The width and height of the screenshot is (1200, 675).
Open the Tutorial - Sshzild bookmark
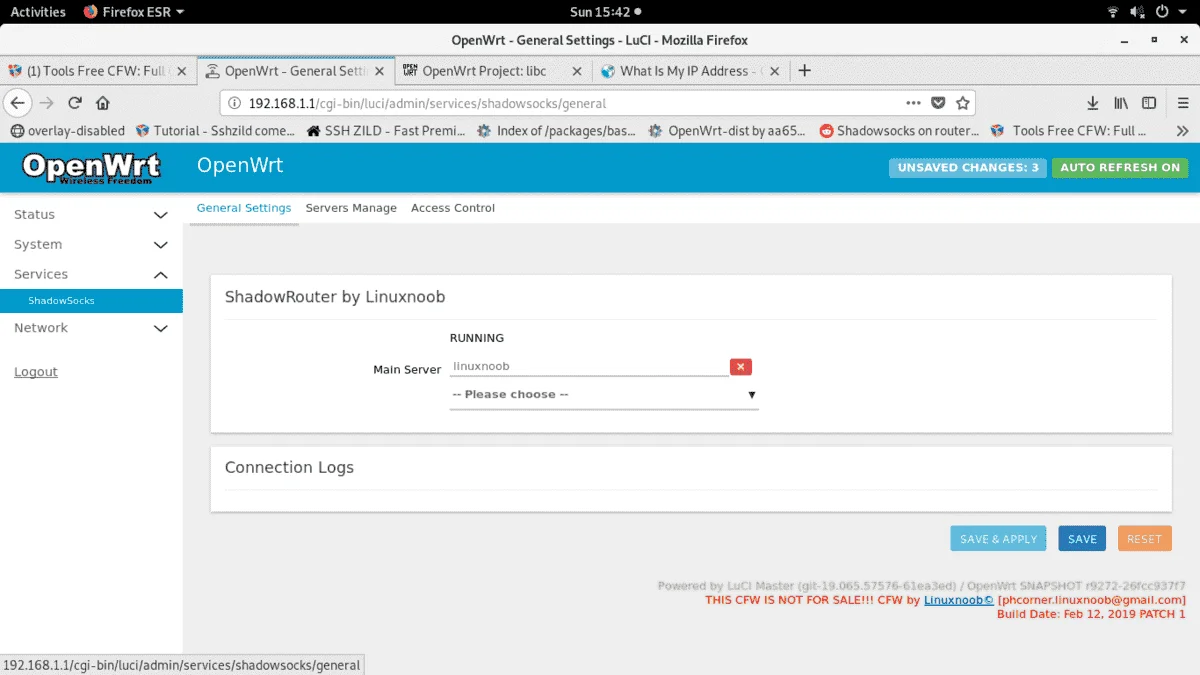tap(215, 131)
